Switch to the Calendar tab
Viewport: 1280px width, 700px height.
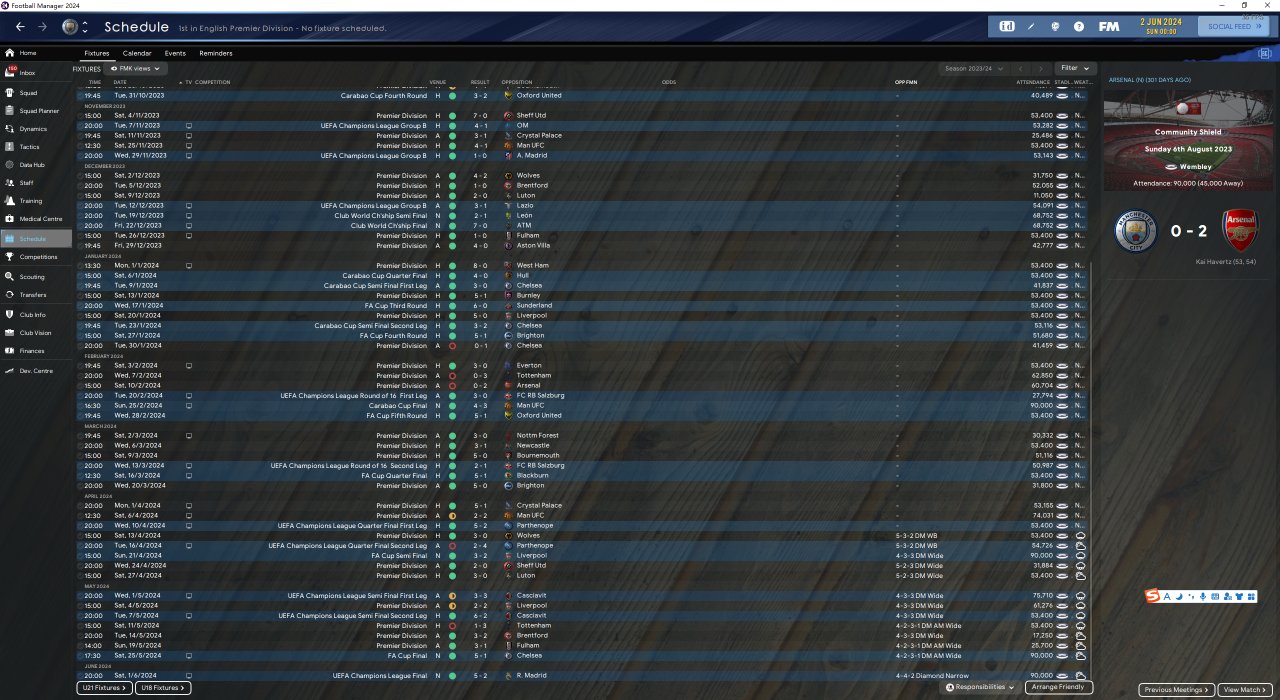coord(137,53)
